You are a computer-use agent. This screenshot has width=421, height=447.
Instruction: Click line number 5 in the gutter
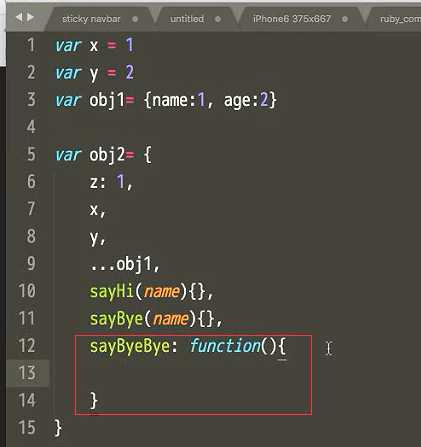(x=31, y=154)
